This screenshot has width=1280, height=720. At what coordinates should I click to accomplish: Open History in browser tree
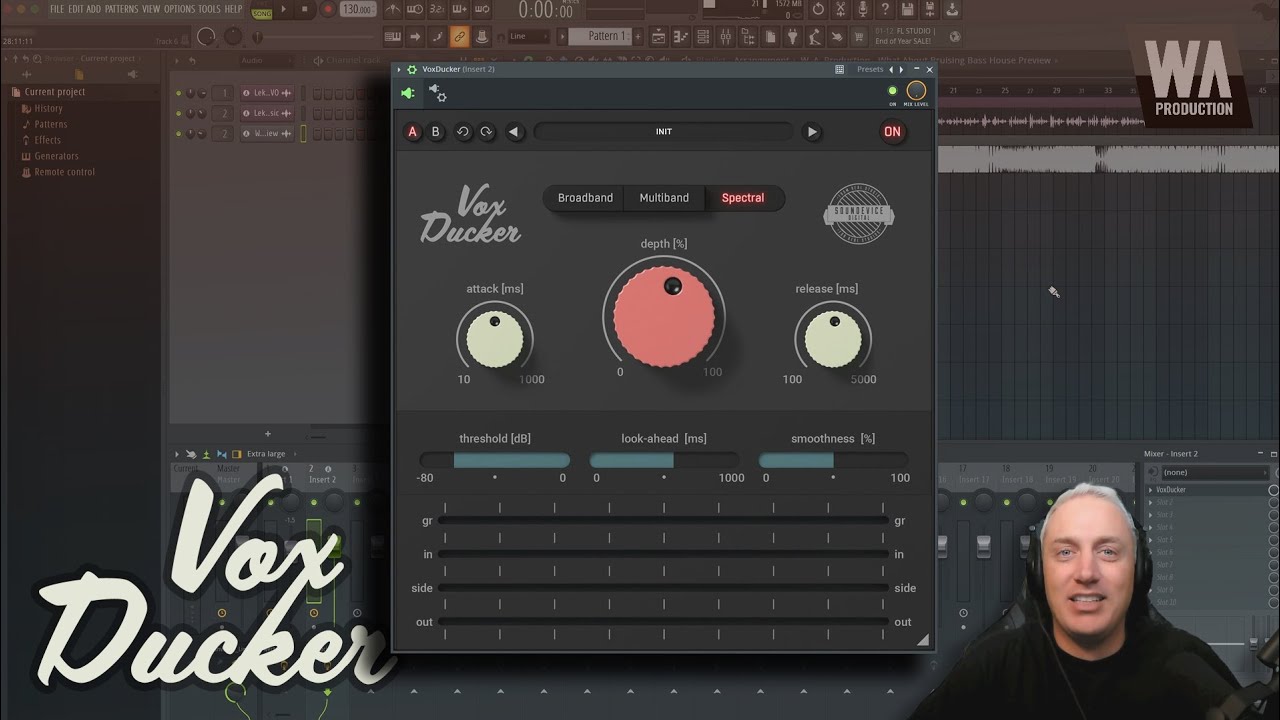coord(48,108)
